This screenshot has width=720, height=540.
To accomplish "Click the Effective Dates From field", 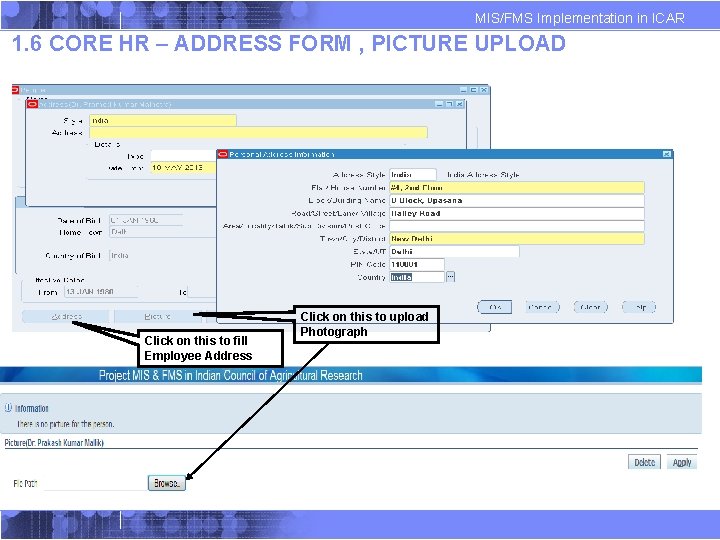I will click(x=101, y=292).
